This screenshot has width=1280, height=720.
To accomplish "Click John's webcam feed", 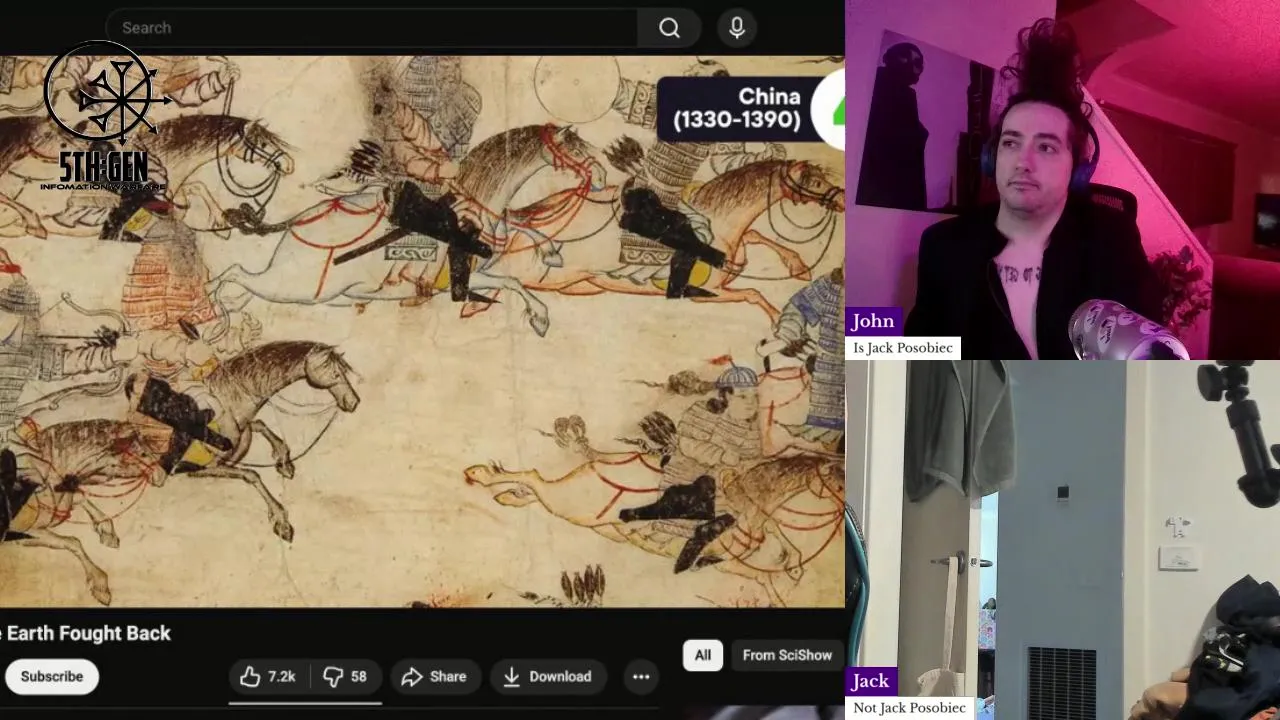I will point(1062,179).
